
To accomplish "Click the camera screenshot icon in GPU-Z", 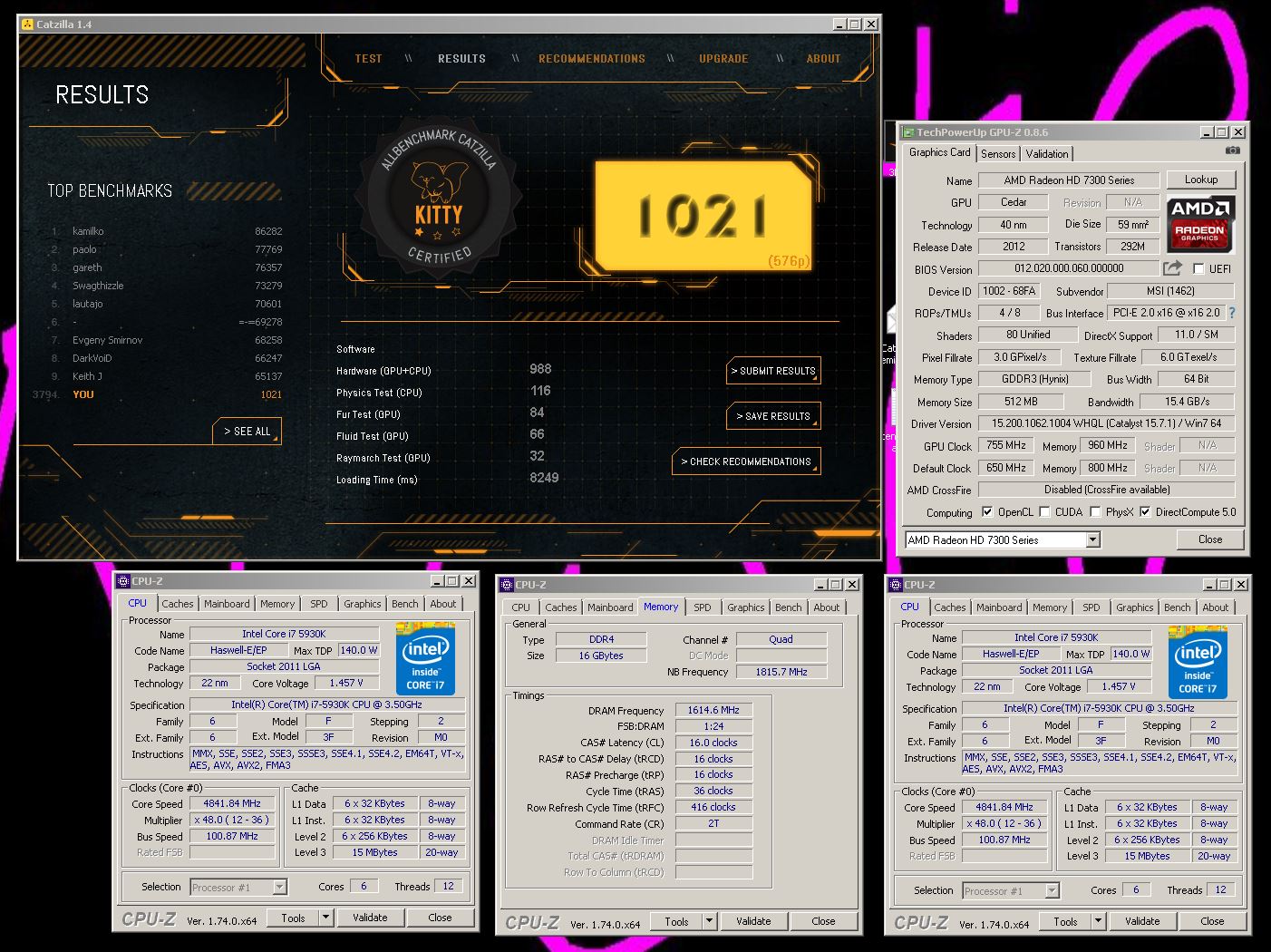I will [x=1232, y=151].
